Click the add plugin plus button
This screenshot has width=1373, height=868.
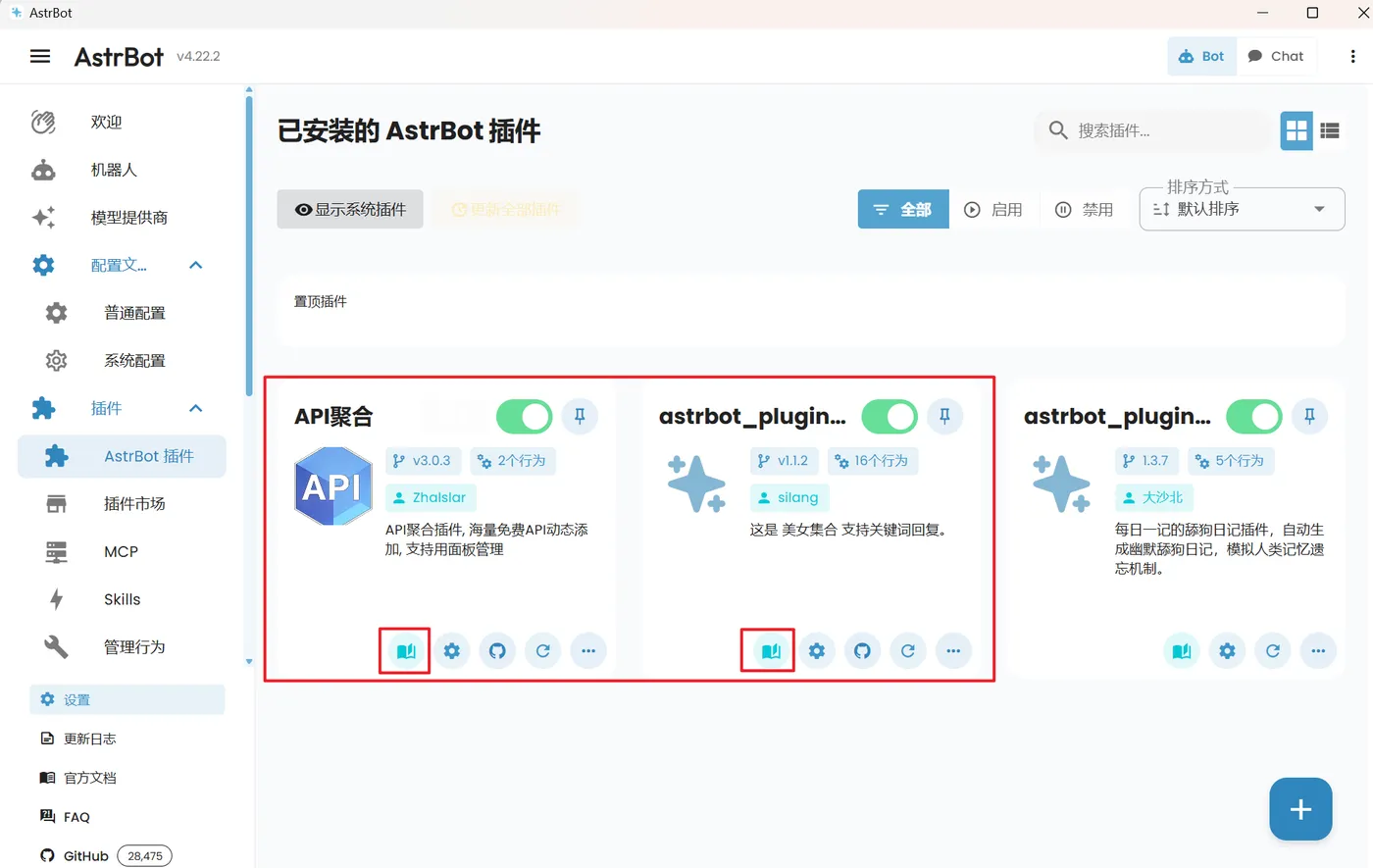click(1300, 809)
